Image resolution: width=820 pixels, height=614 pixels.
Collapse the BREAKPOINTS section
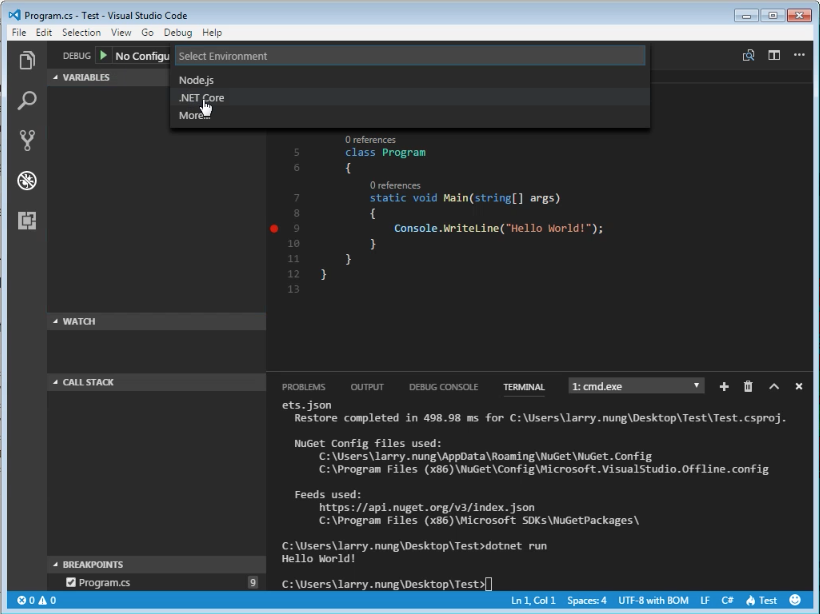pos(157,565)
